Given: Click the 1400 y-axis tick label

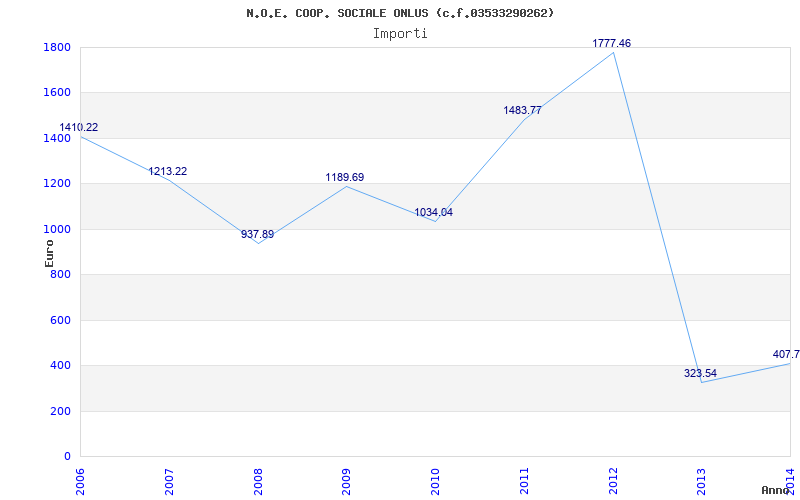Looking at the screenshot, I should (58, 138).
